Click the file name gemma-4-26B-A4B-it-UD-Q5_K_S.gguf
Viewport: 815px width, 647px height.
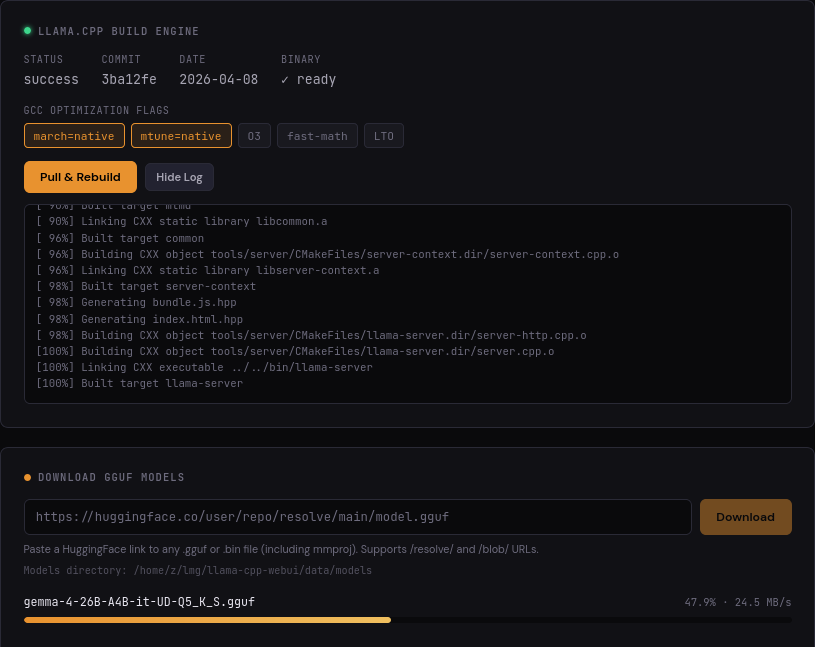pos(139,602)
